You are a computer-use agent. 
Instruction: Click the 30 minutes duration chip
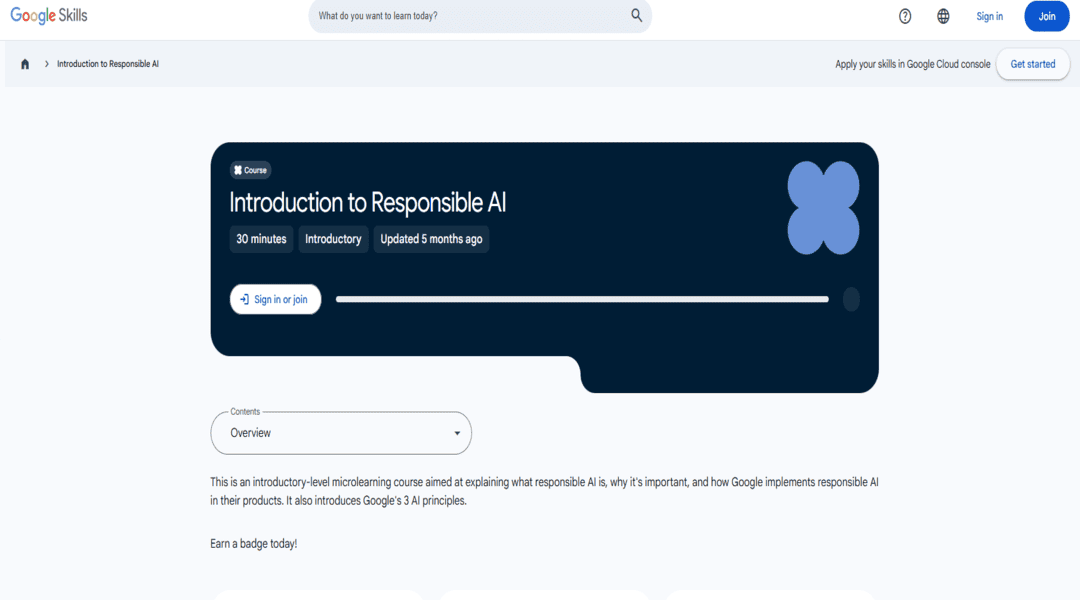(261, 239)
